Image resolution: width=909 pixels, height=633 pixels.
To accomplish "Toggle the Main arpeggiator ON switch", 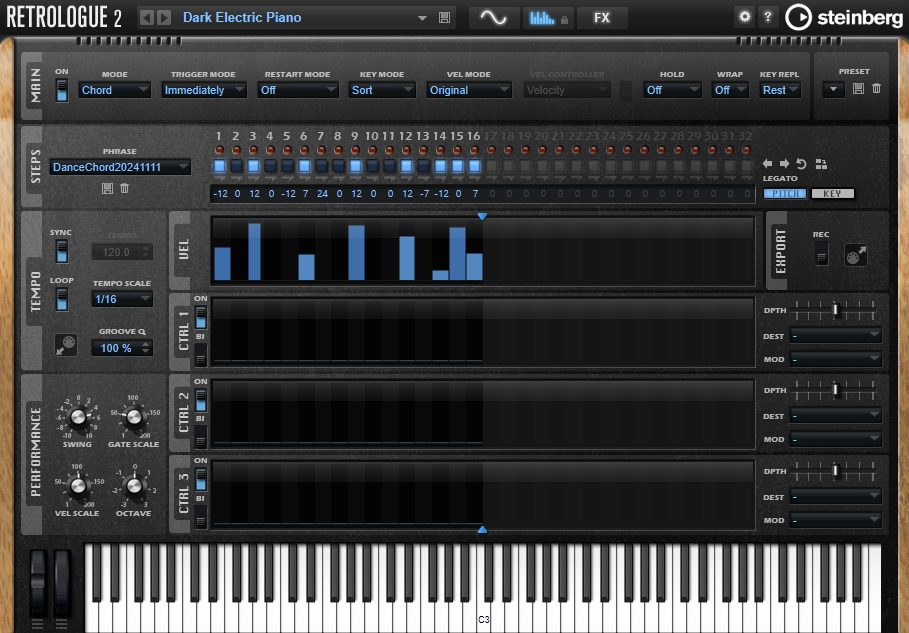I will click(x=62, y=90).
